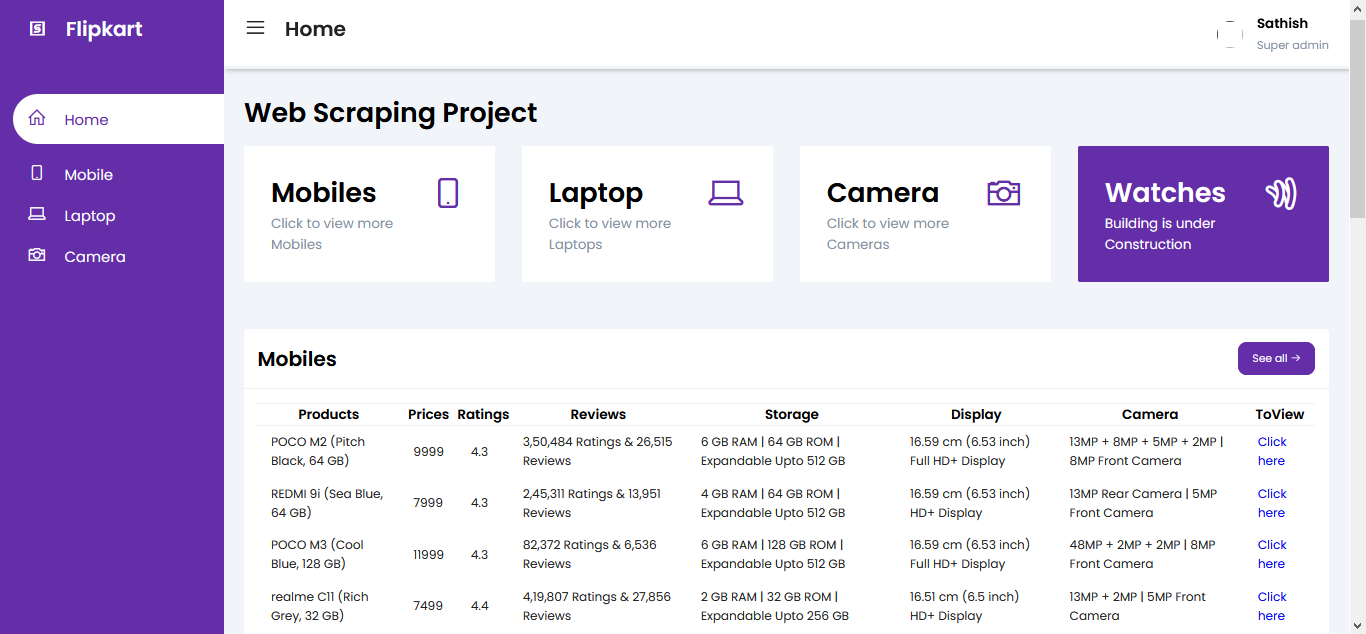Select the Laptop icon in sidebar
This screenshot has width=1366, height=634.
tap(37, 215)
